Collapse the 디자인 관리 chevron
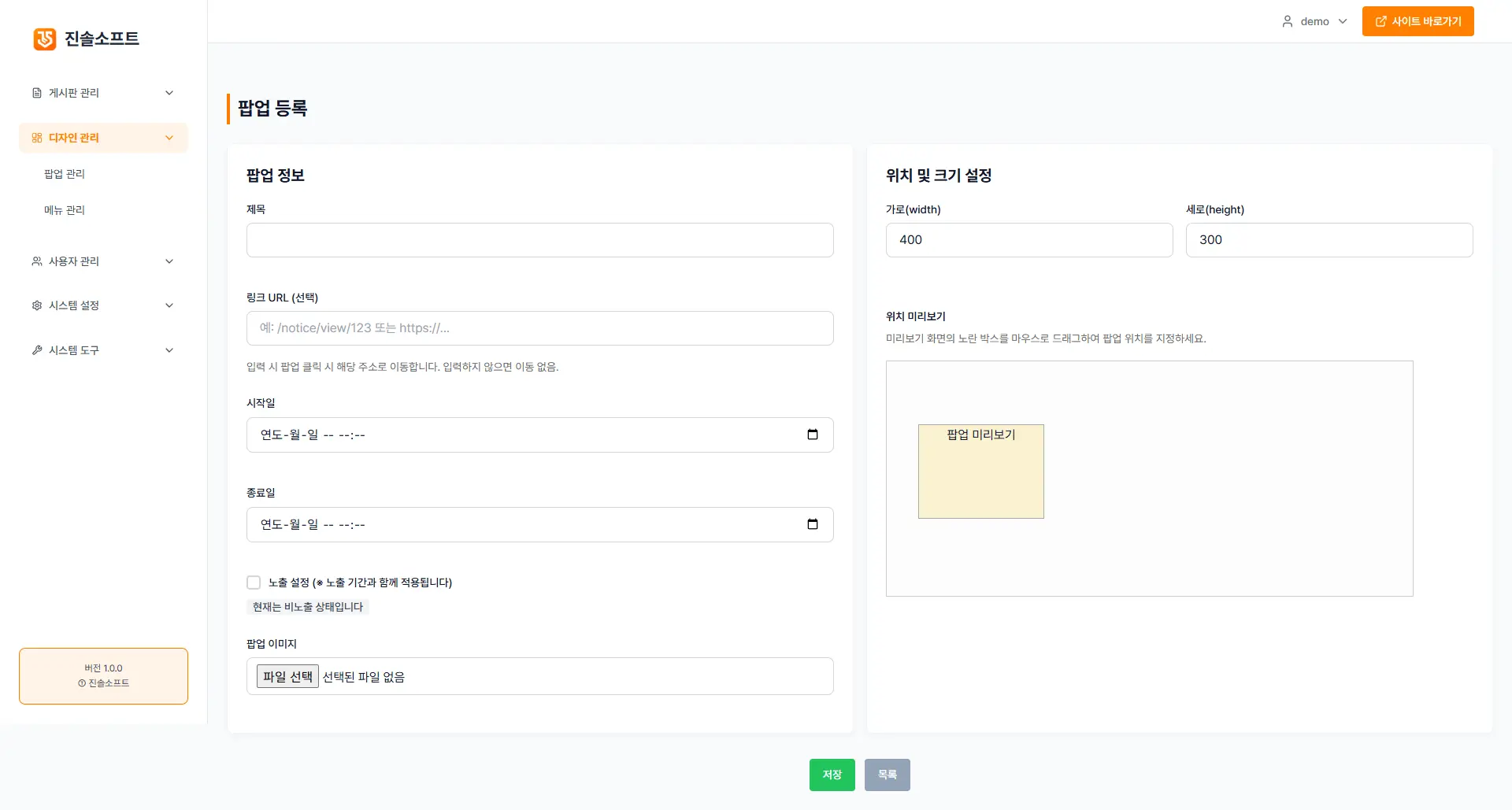Viewport: 1512px width, 810px height. 169,138
